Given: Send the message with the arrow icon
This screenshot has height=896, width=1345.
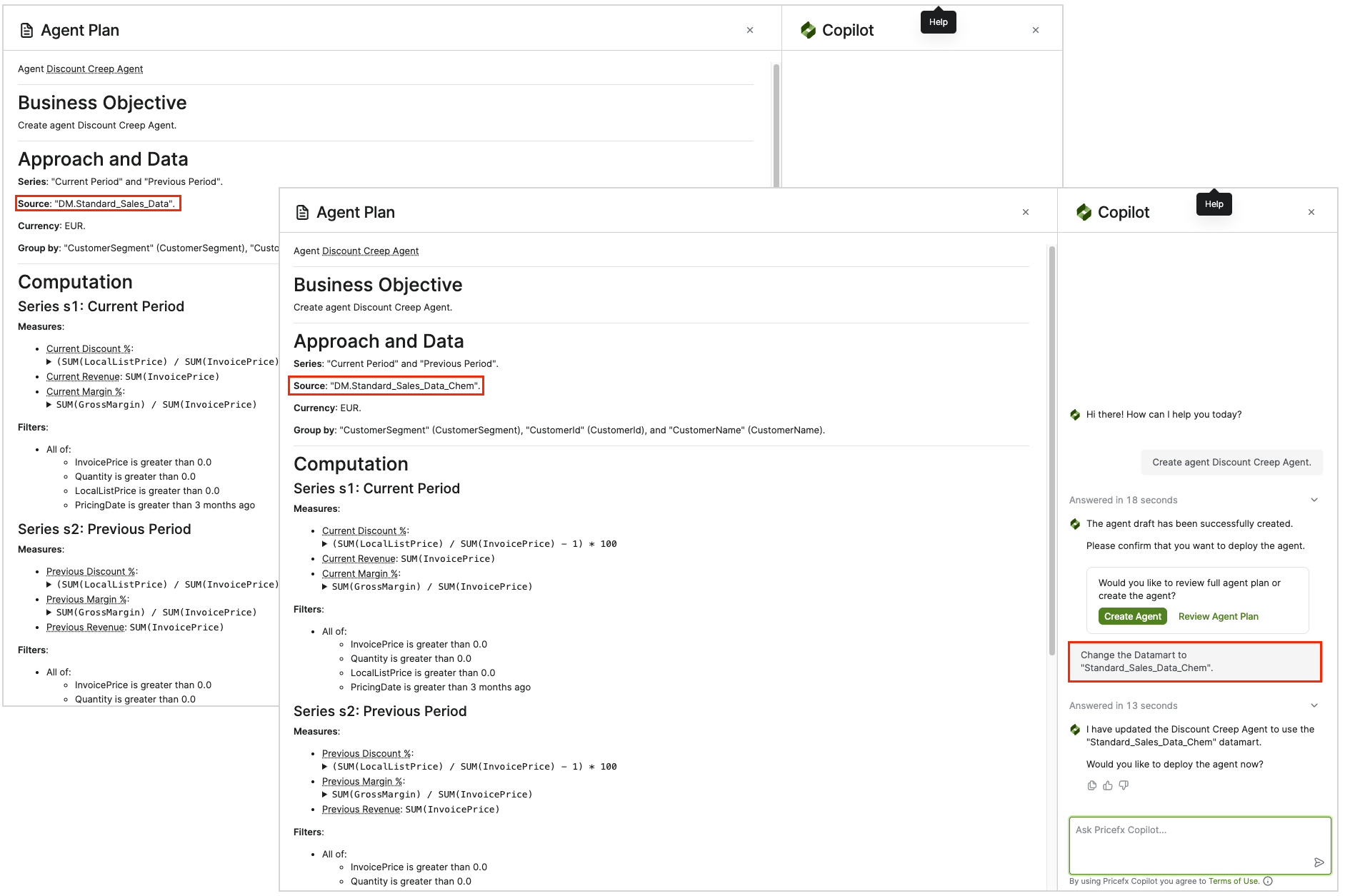Looking at the screenshot, I should coord(1319,862).
